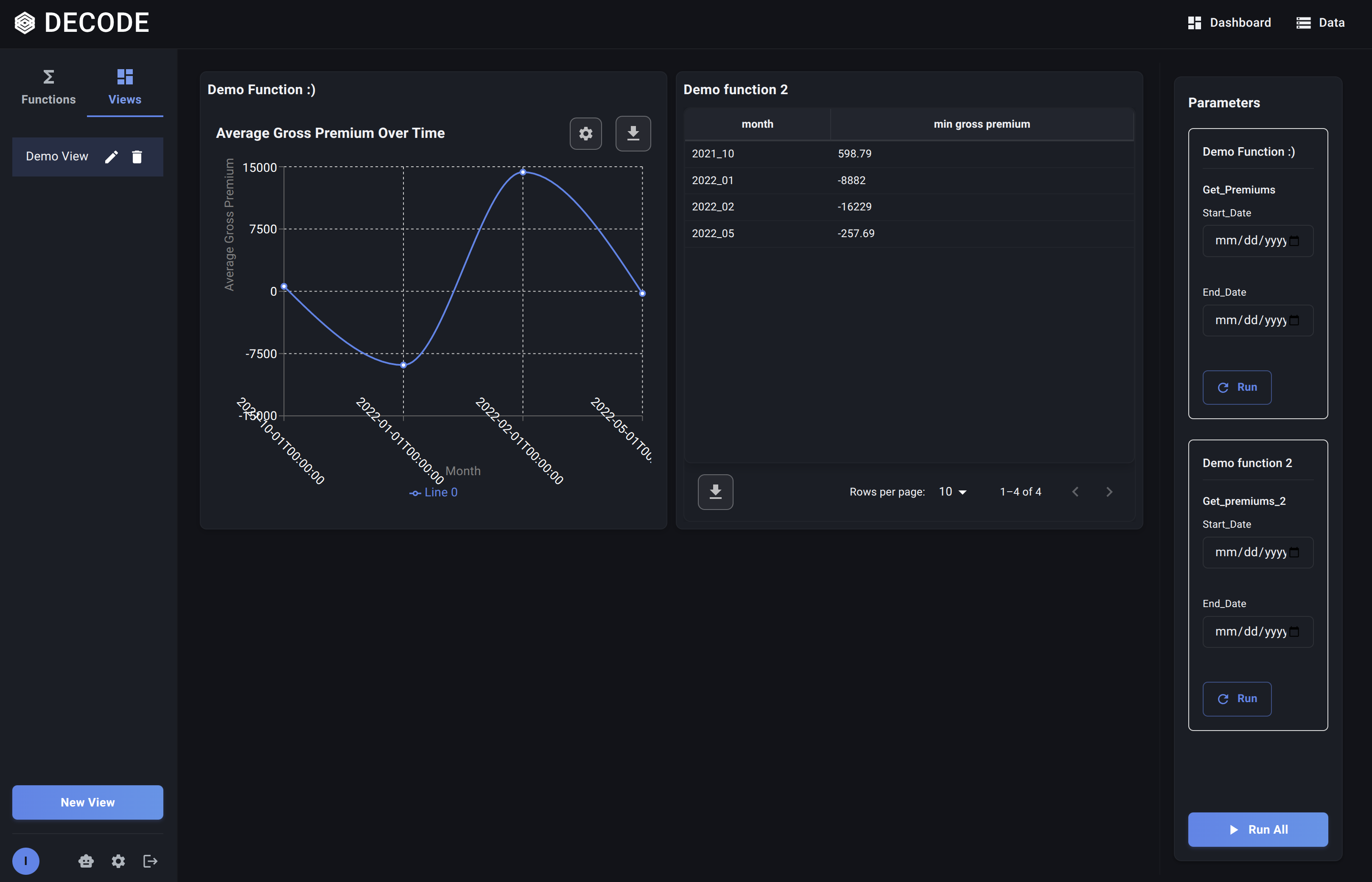Screen dimensions: 1372x882
Task: Click the user avatar circle
Action: [26, 861]
